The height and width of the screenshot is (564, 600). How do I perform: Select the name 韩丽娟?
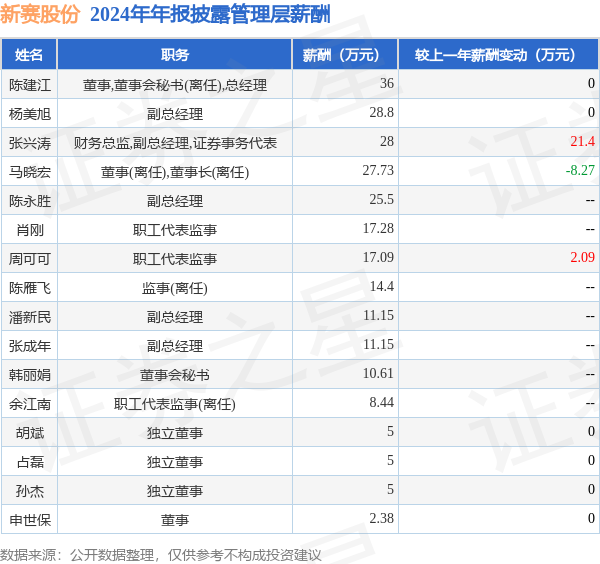30,375
